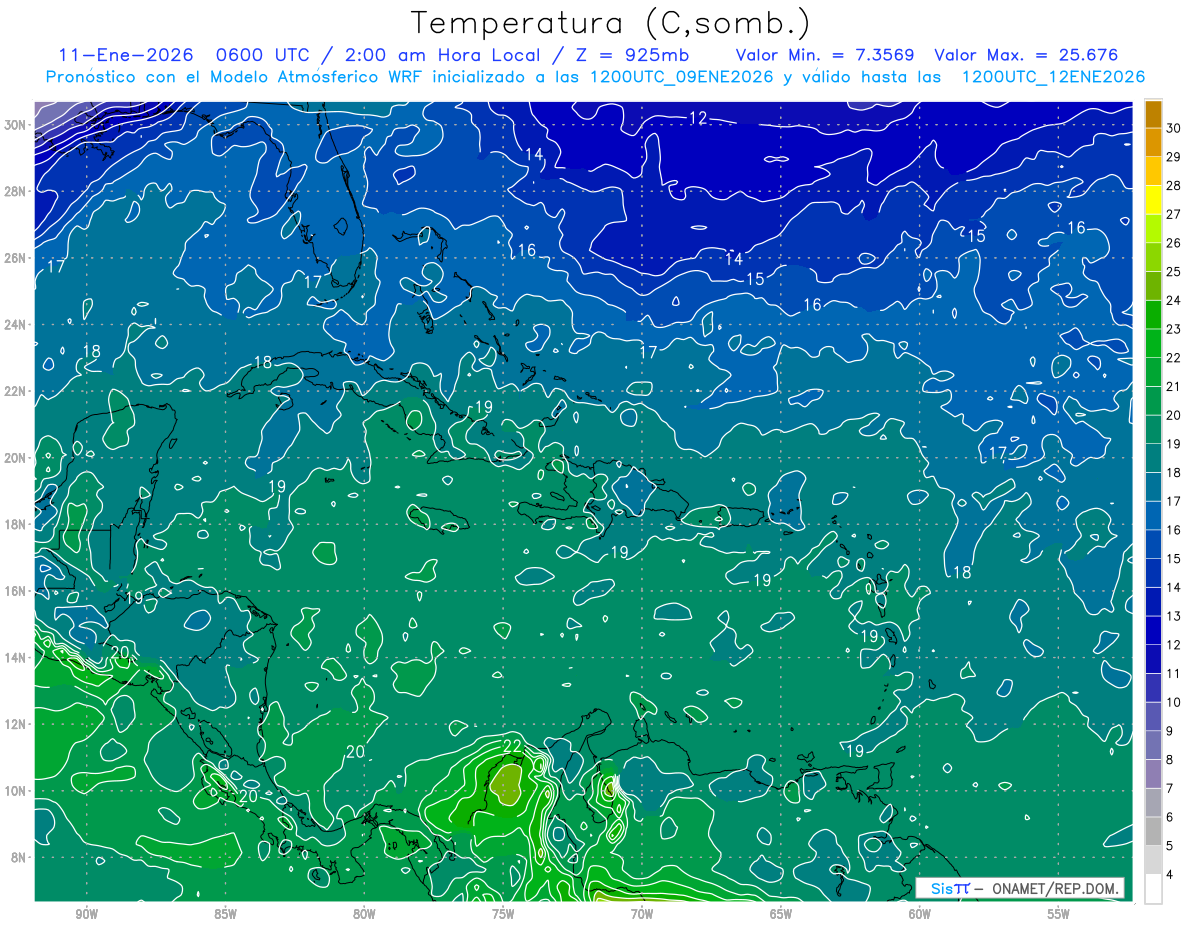The height and width of the screenshot is (927, 1200).
Task: Click "Valor Max. = 25.676" text
Action: 1026,55
